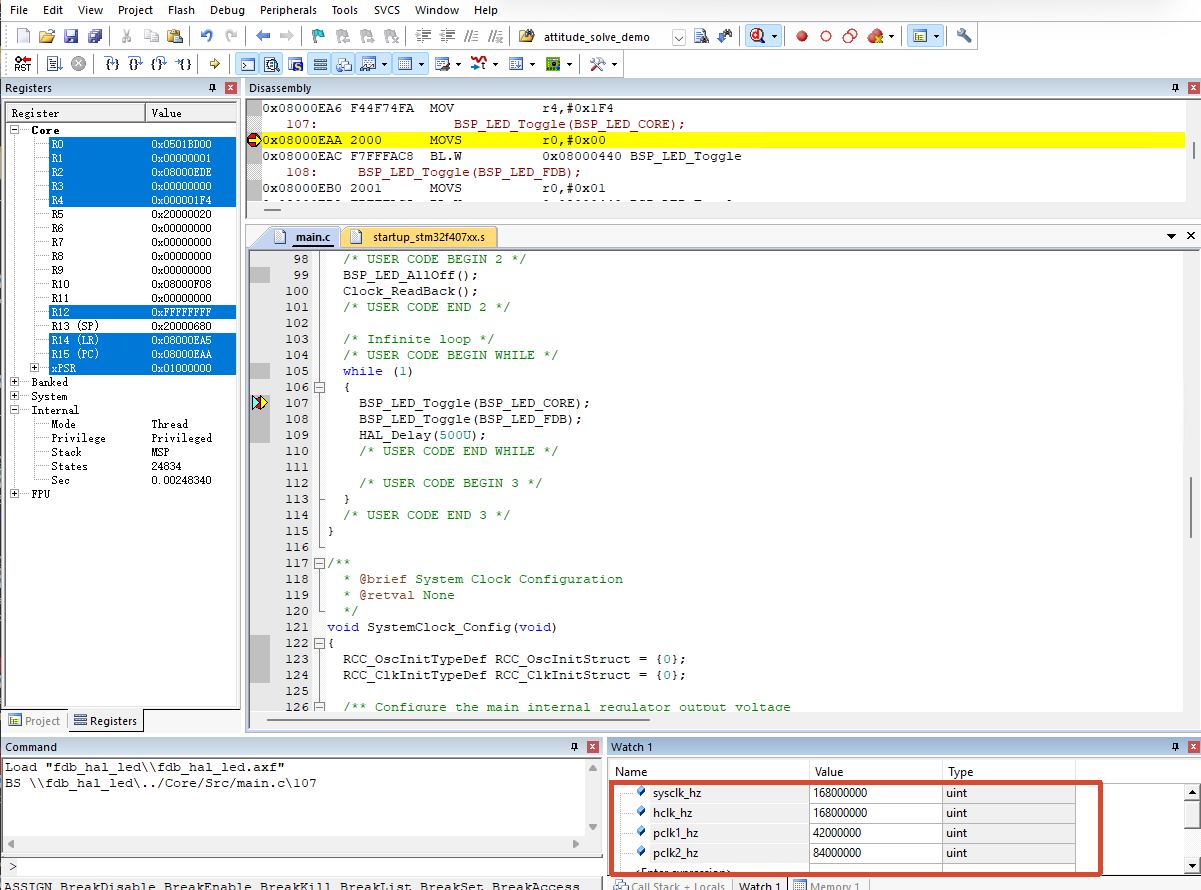Screen dimensions: 1201x890
Task: Toggle the pin on the Watch 1 panel
Action: (x=1174, y=747)
